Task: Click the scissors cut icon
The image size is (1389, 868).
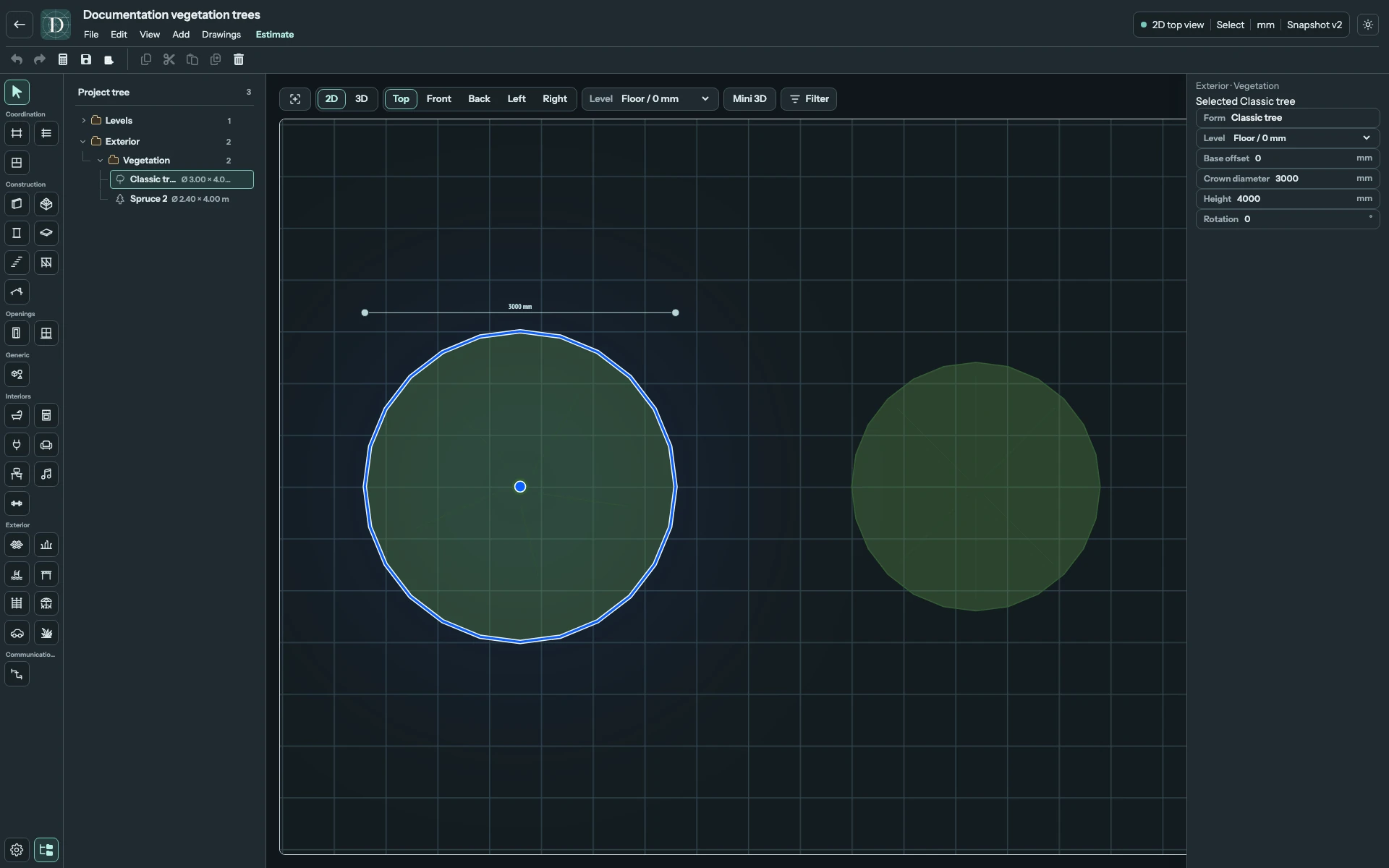Action: 169,59
